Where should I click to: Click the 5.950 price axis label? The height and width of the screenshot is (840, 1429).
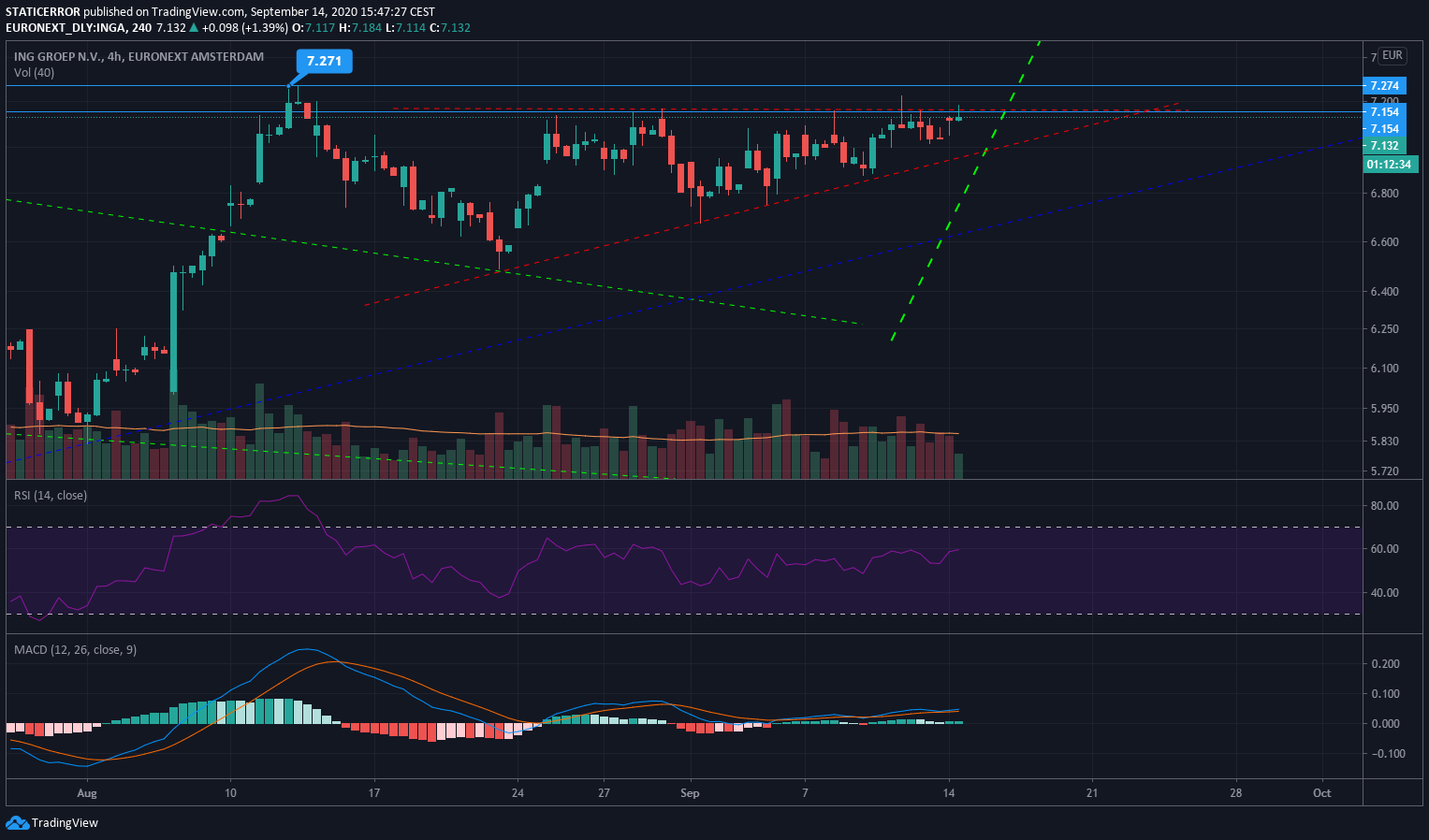pos(1384,409)
